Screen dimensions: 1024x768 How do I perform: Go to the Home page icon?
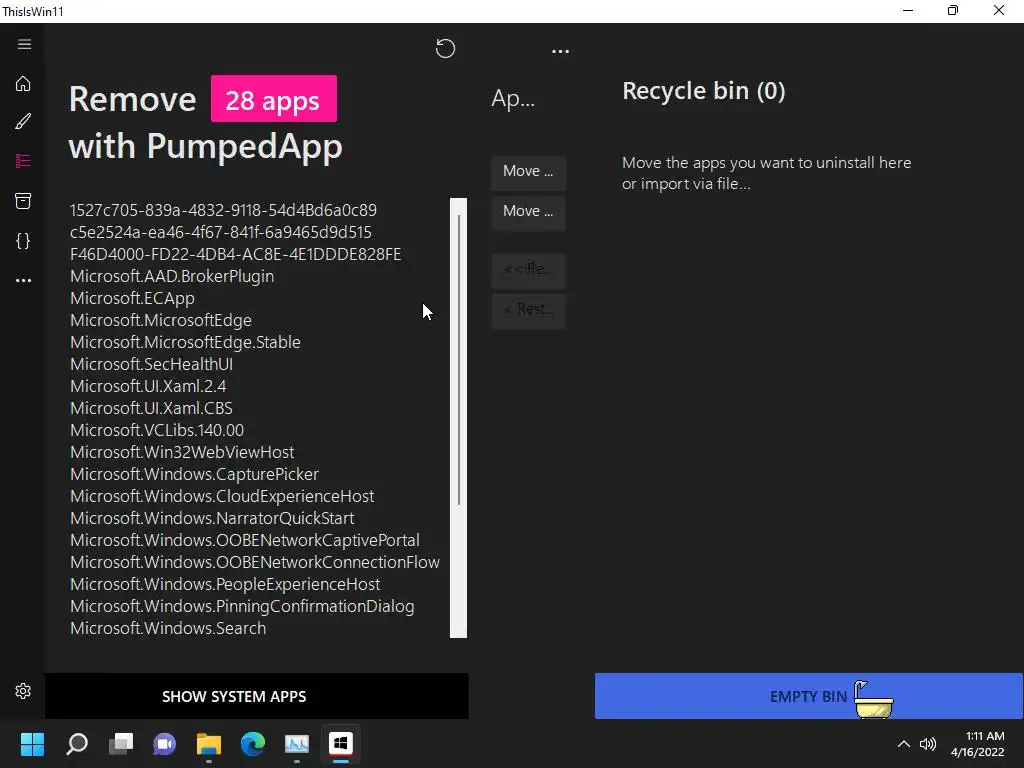point(23,84)
